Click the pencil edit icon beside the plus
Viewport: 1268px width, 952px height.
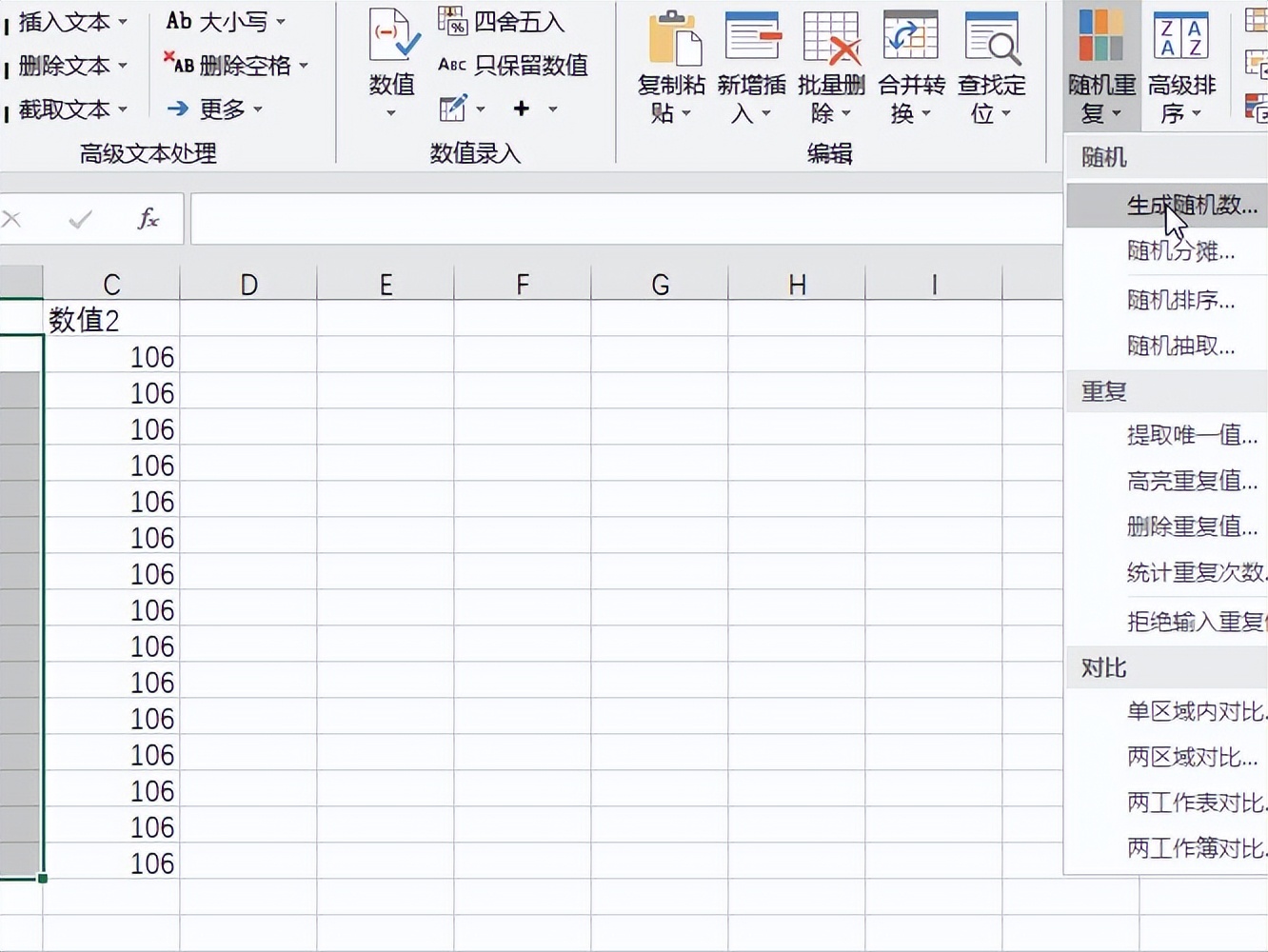452,108
